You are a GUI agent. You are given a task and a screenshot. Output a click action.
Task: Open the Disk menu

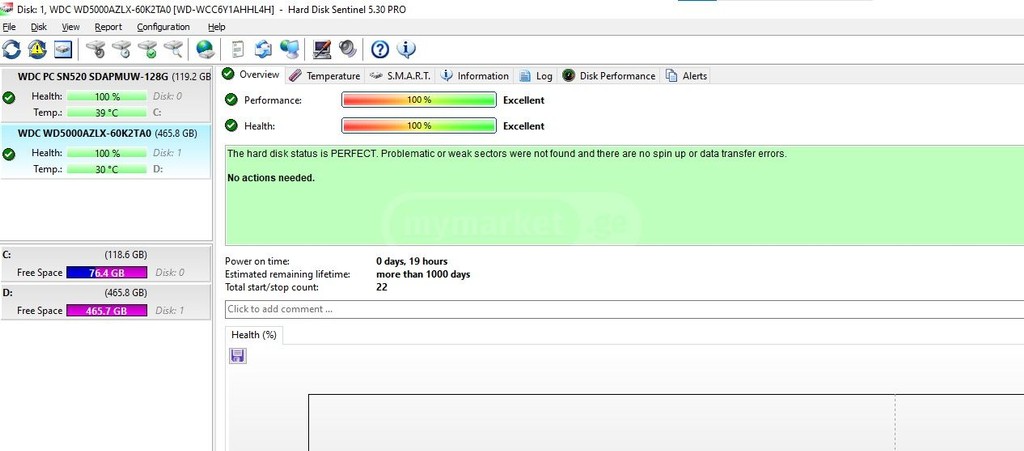[x=39, y=27]
